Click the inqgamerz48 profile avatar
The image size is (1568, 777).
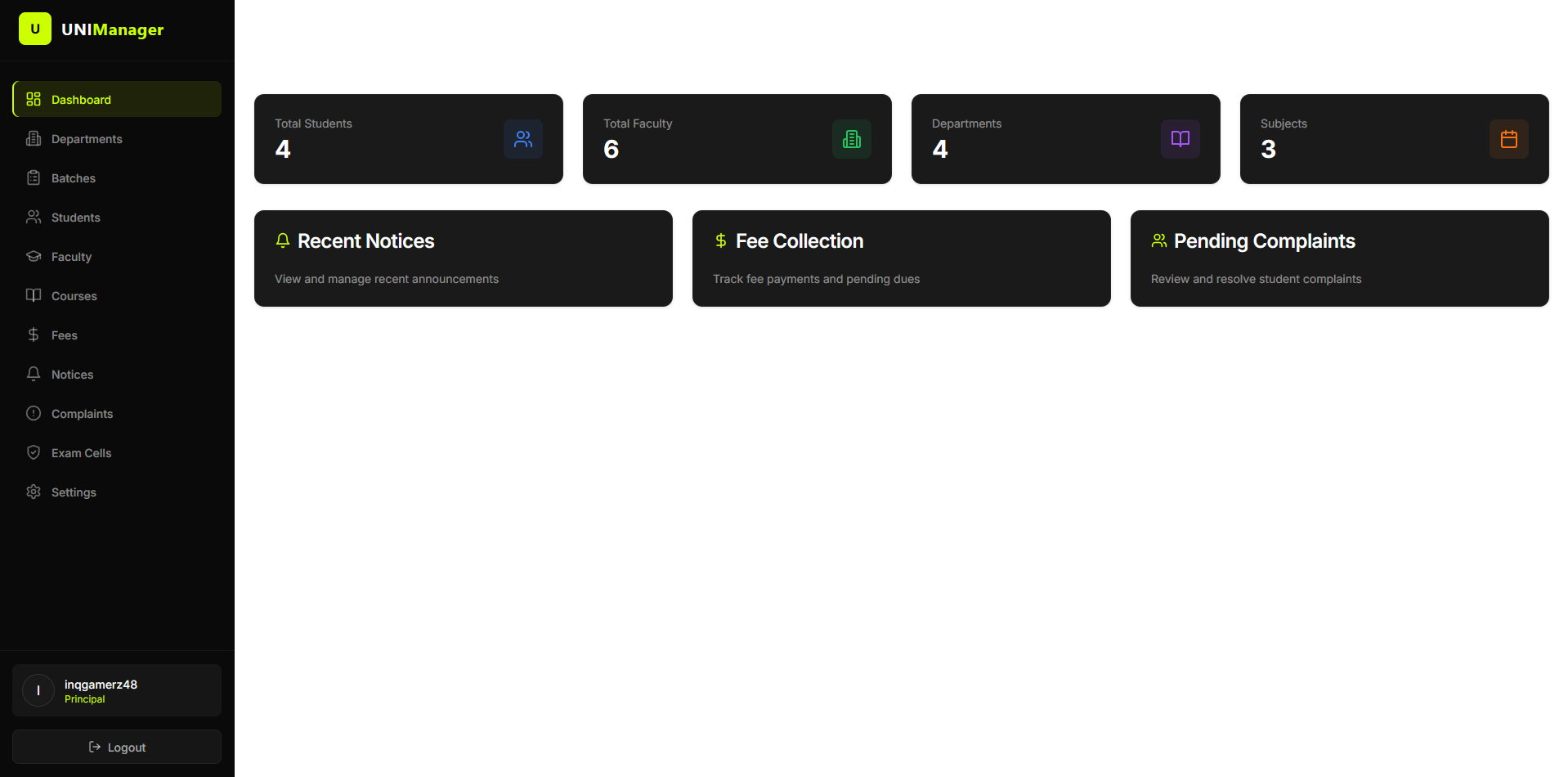[38, 689]
